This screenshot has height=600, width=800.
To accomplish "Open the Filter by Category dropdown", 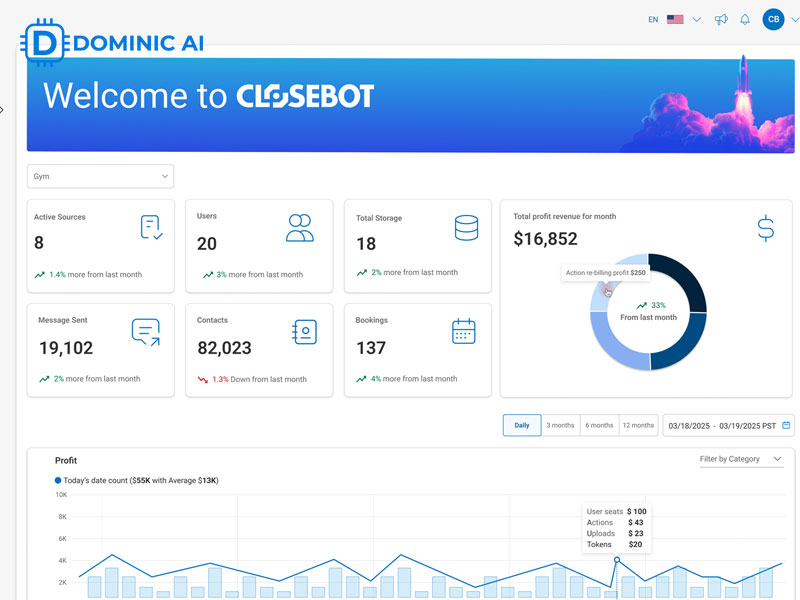I will click(738, 459).
